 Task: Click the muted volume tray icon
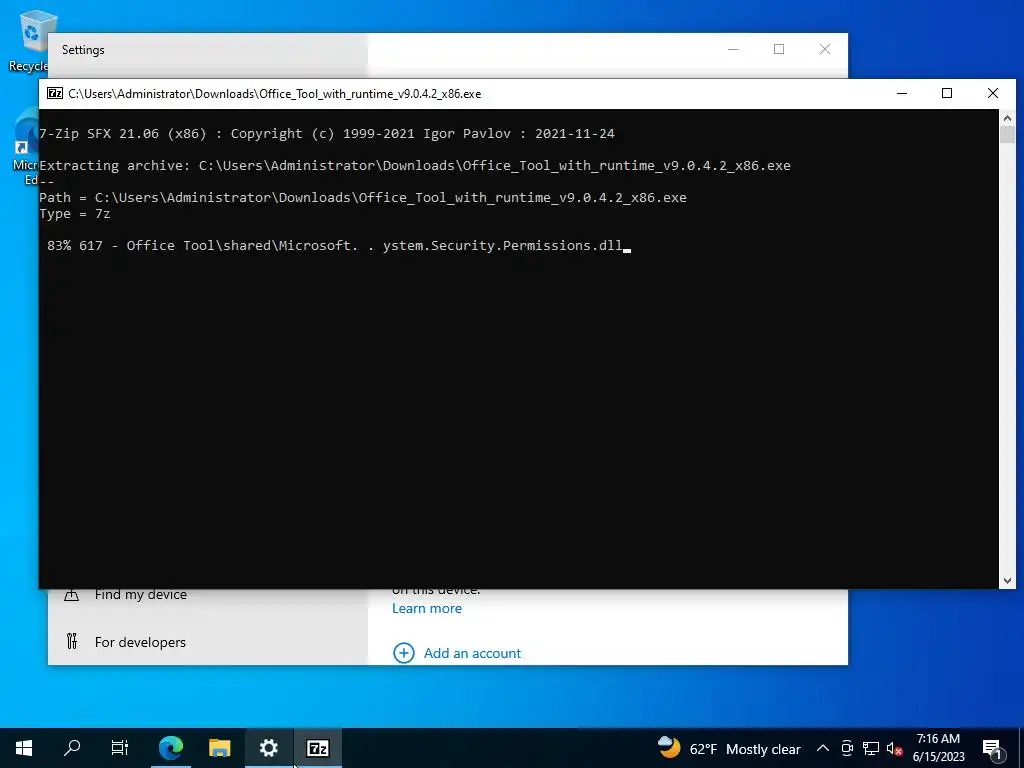click(x=894, y=748)
